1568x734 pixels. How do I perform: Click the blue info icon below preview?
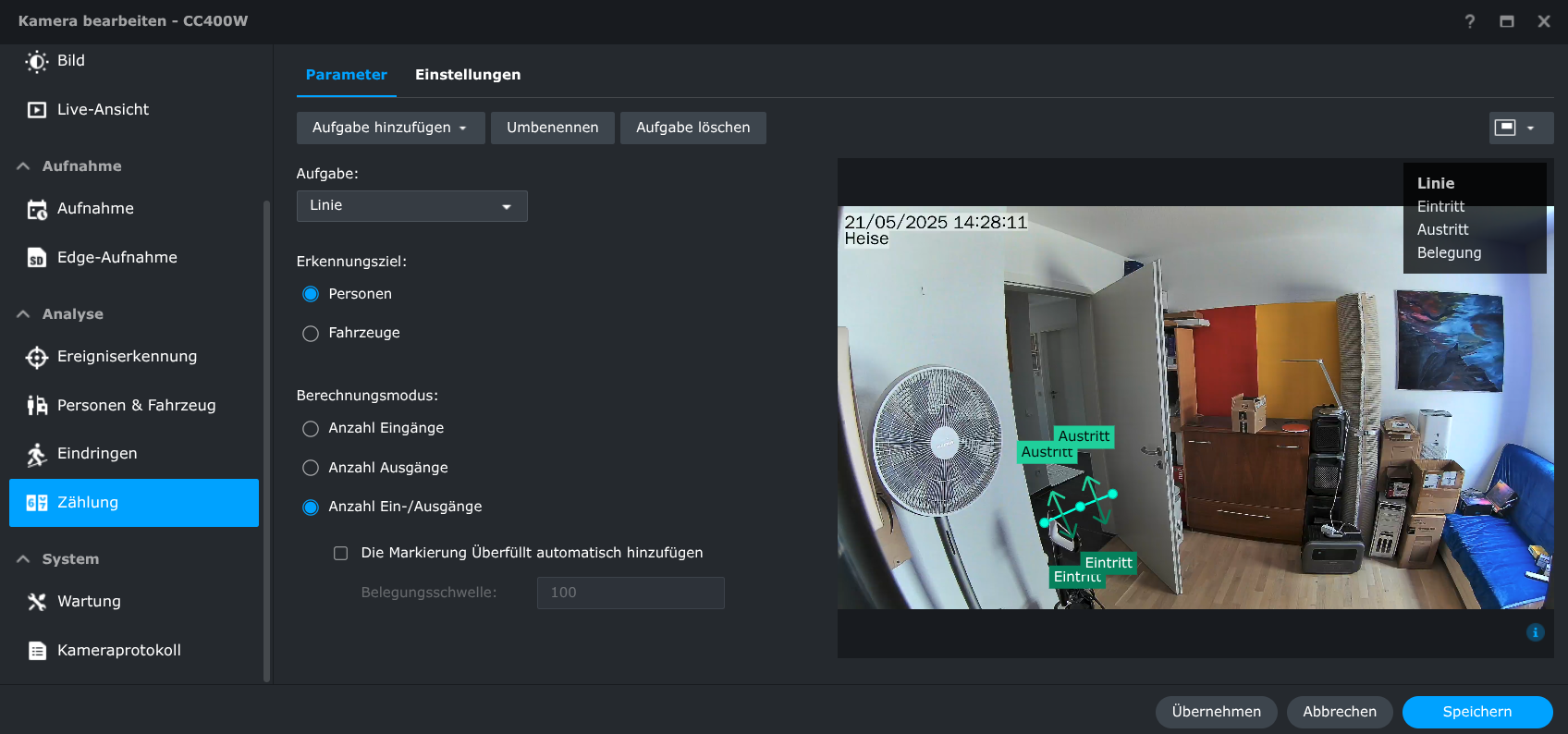coord(1535,632)
